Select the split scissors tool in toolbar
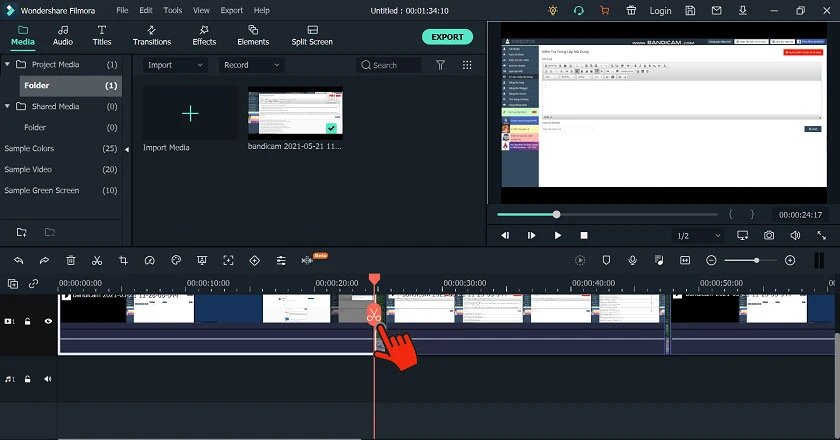The image size is (840, 440). coord(97,260)
